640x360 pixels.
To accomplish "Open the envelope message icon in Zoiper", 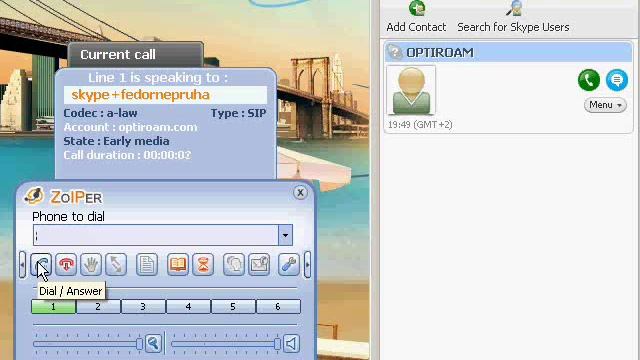I will point(259,264).
